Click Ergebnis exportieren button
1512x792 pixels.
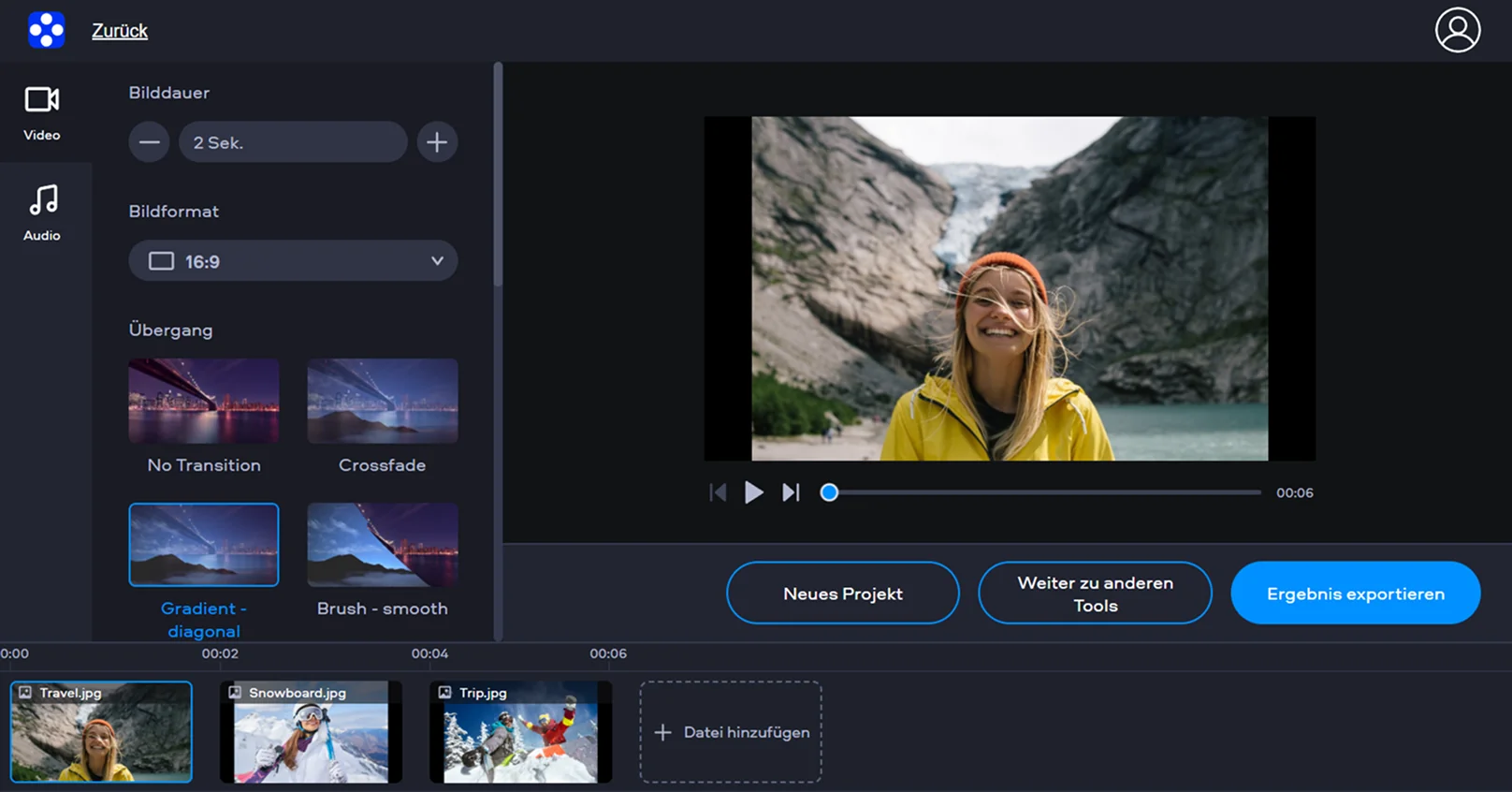[x=1355, y=594]
